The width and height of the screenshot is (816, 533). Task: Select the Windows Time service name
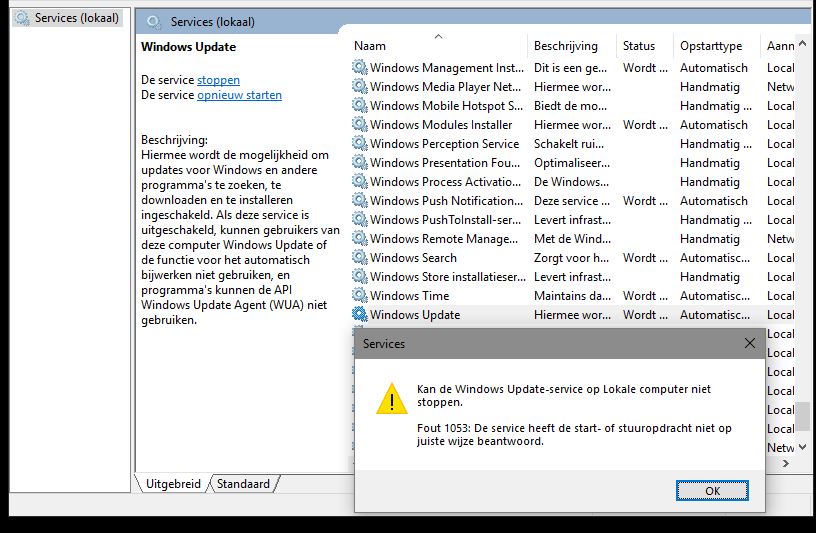pyautogui.click(x=410, y=296)
